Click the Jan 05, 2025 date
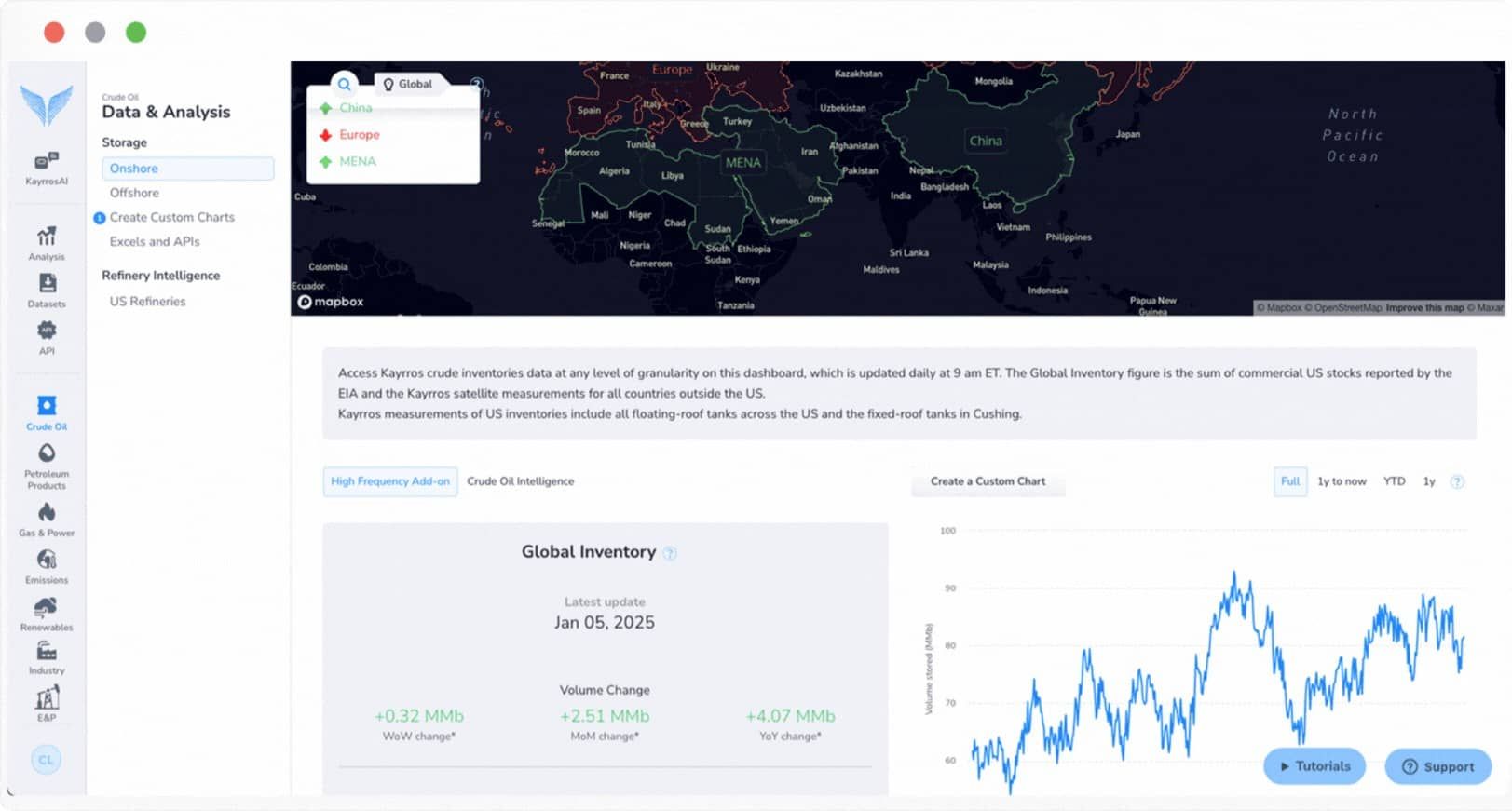 tap(605, 622)
